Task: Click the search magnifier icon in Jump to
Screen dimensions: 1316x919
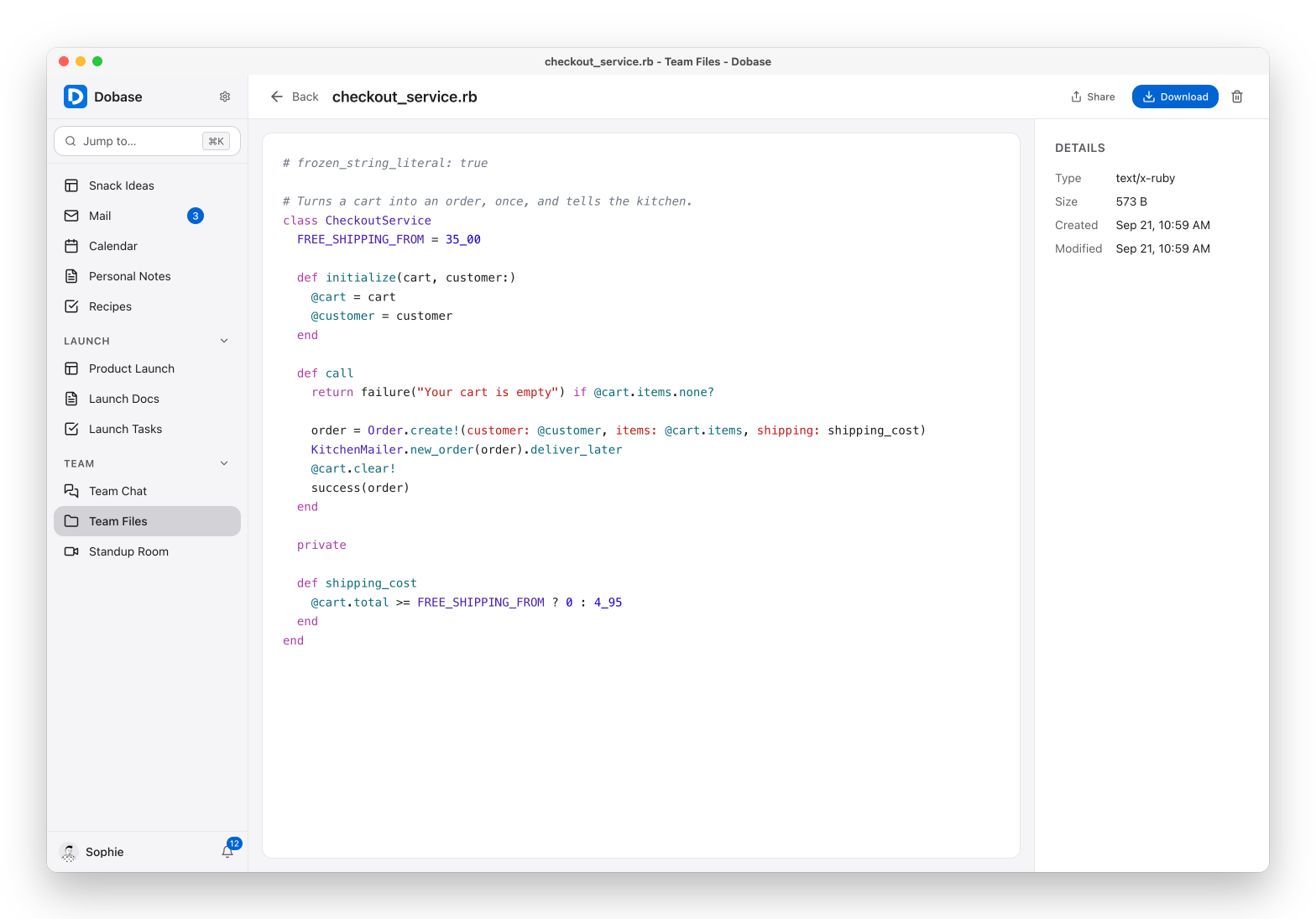Action: tap(70, 141)
